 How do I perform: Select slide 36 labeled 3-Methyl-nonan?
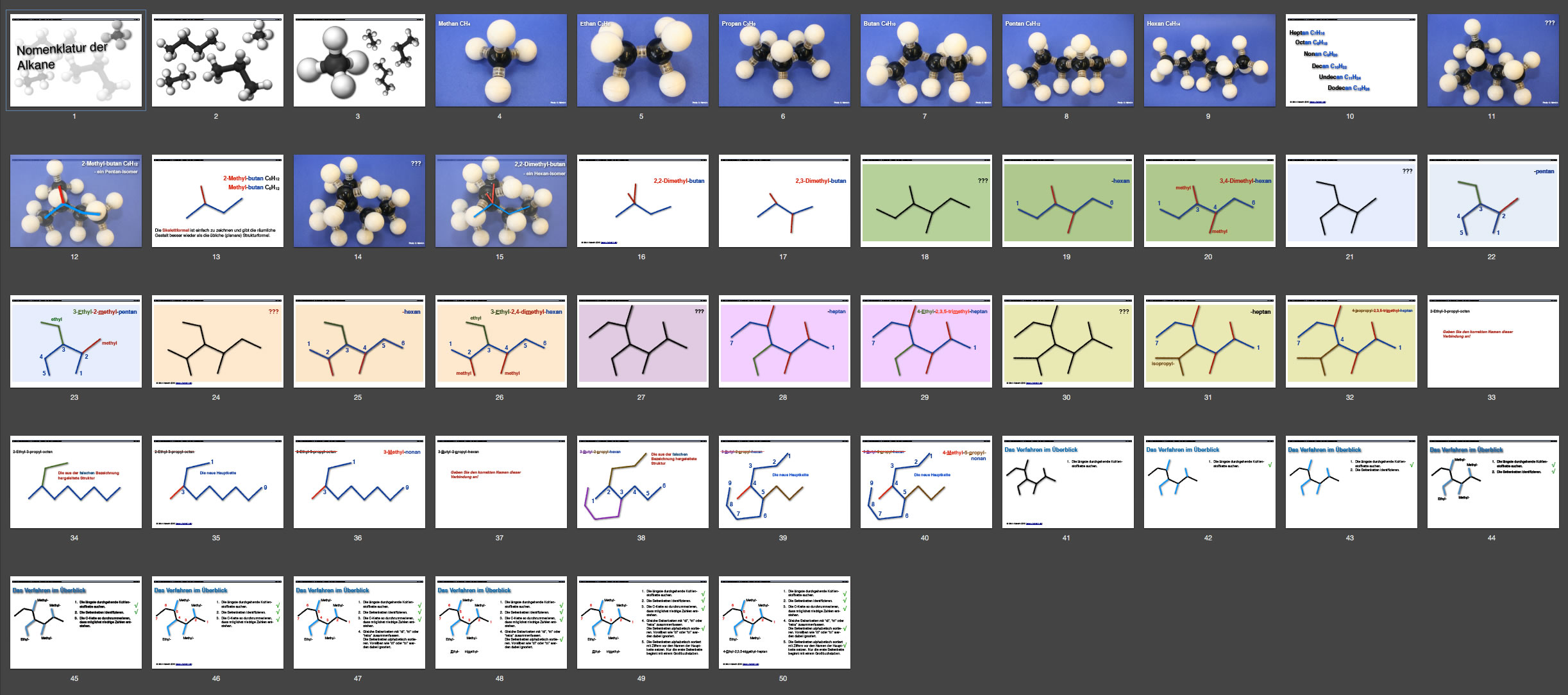click(x=359, y=482)
